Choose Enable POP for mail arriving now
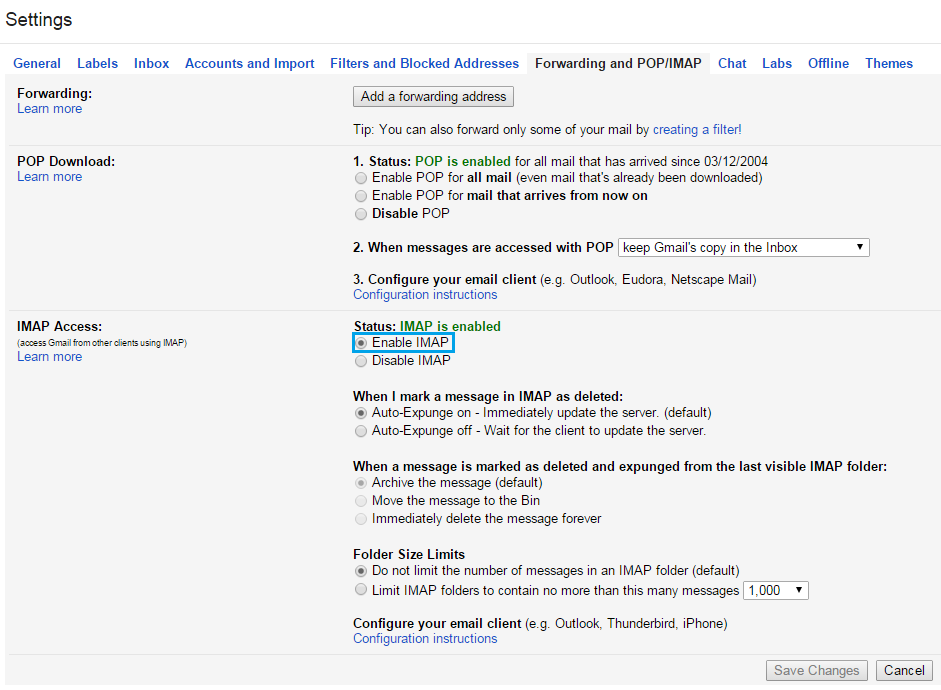This screenshot has height=690, width=941. point(361,196)
